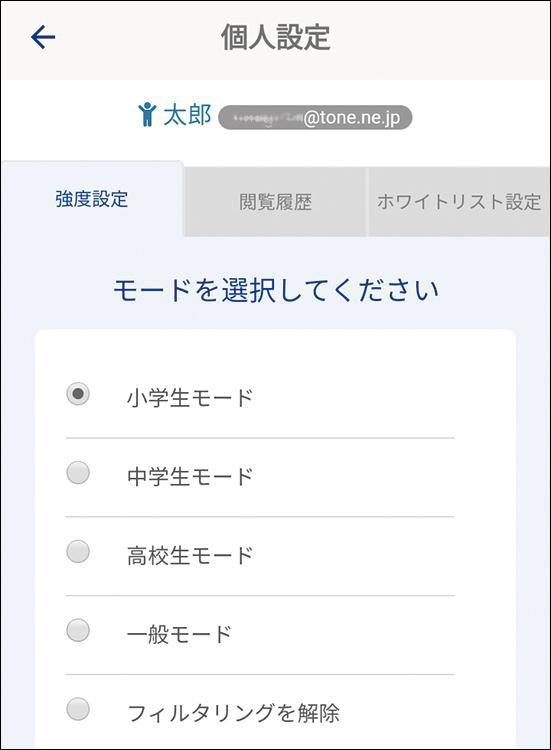Screen dimensions: 551x750
Task: Click the person icon beside 太郎
Action: coord(147,114)
